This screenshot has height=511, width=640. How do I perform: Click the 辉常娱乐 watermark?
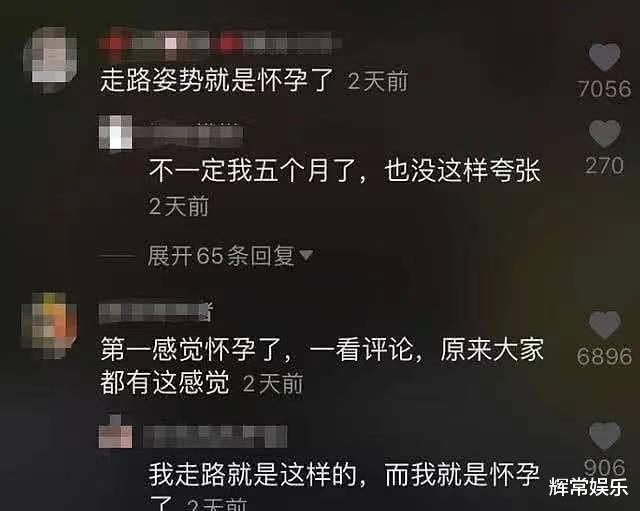point(589,487)
